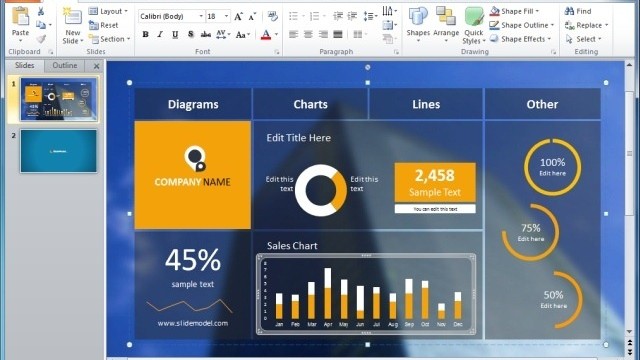Click the Clear Formatting eraser icon
The height and width of the screenshot is (360, 640).
[272, 16]
